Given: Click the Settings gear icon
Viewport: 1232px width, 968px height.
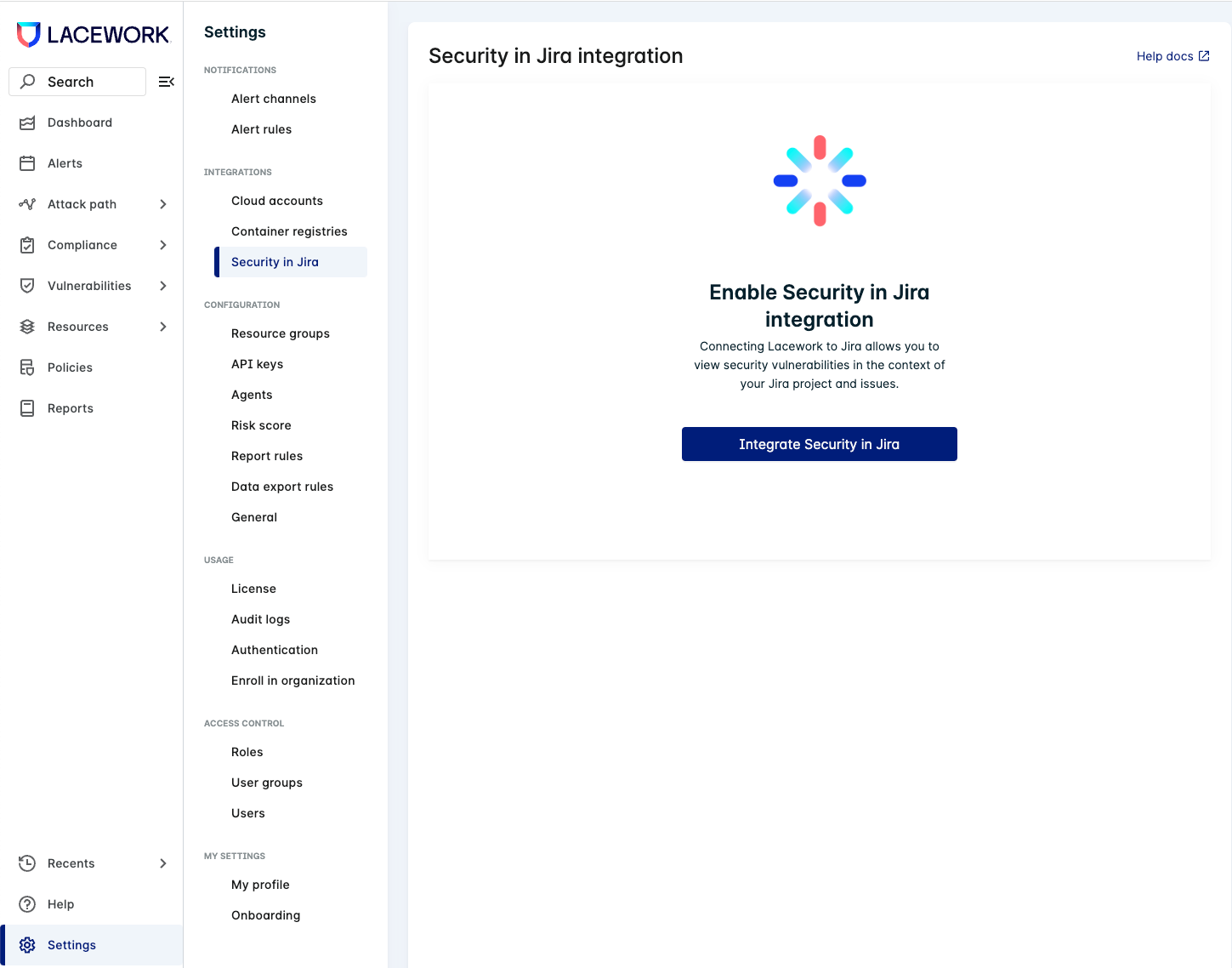Looking at the screenshot, I should [x=27, y=945].
